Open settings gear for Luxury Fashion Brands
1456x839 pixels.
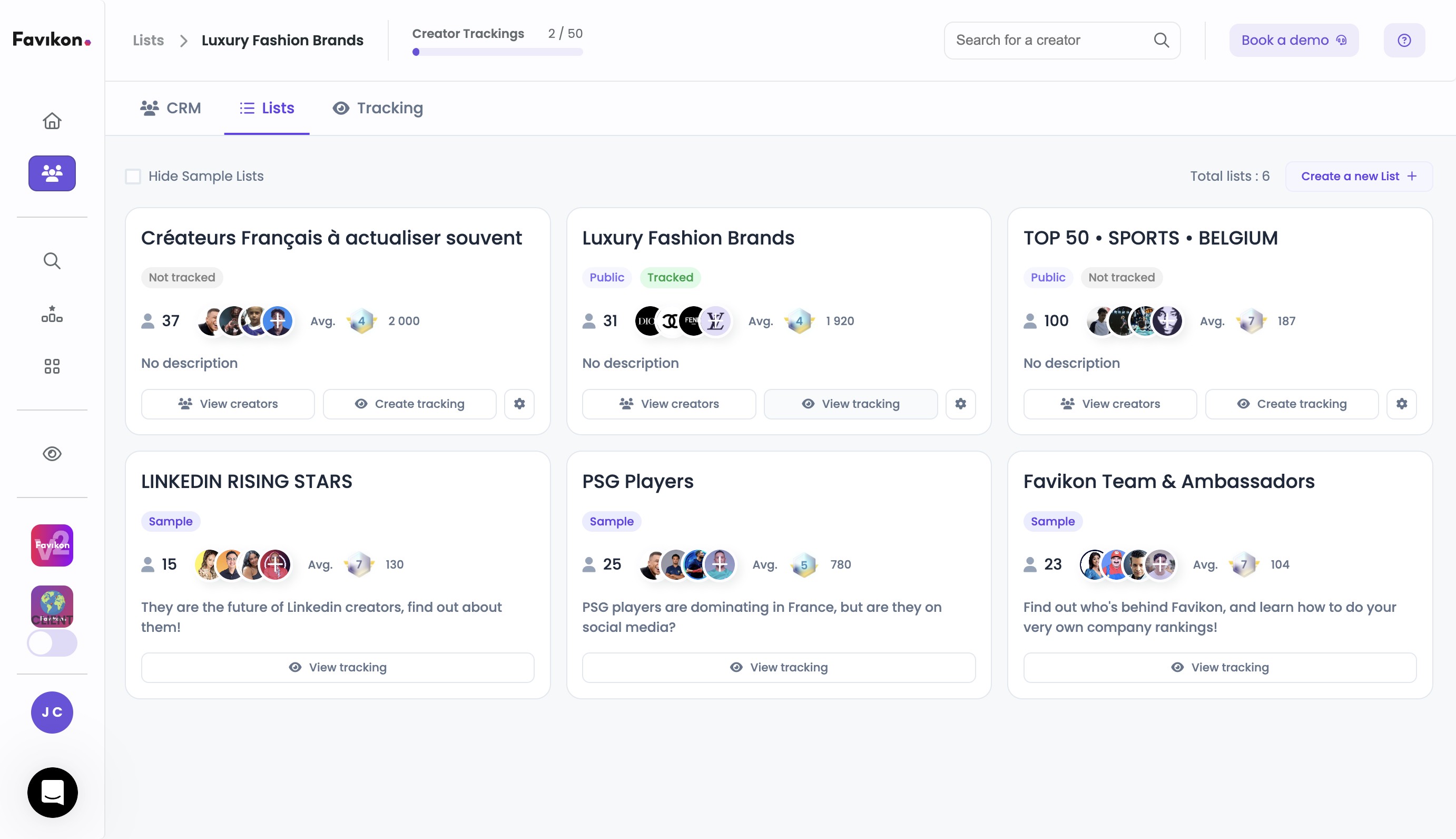pos(960,404)
